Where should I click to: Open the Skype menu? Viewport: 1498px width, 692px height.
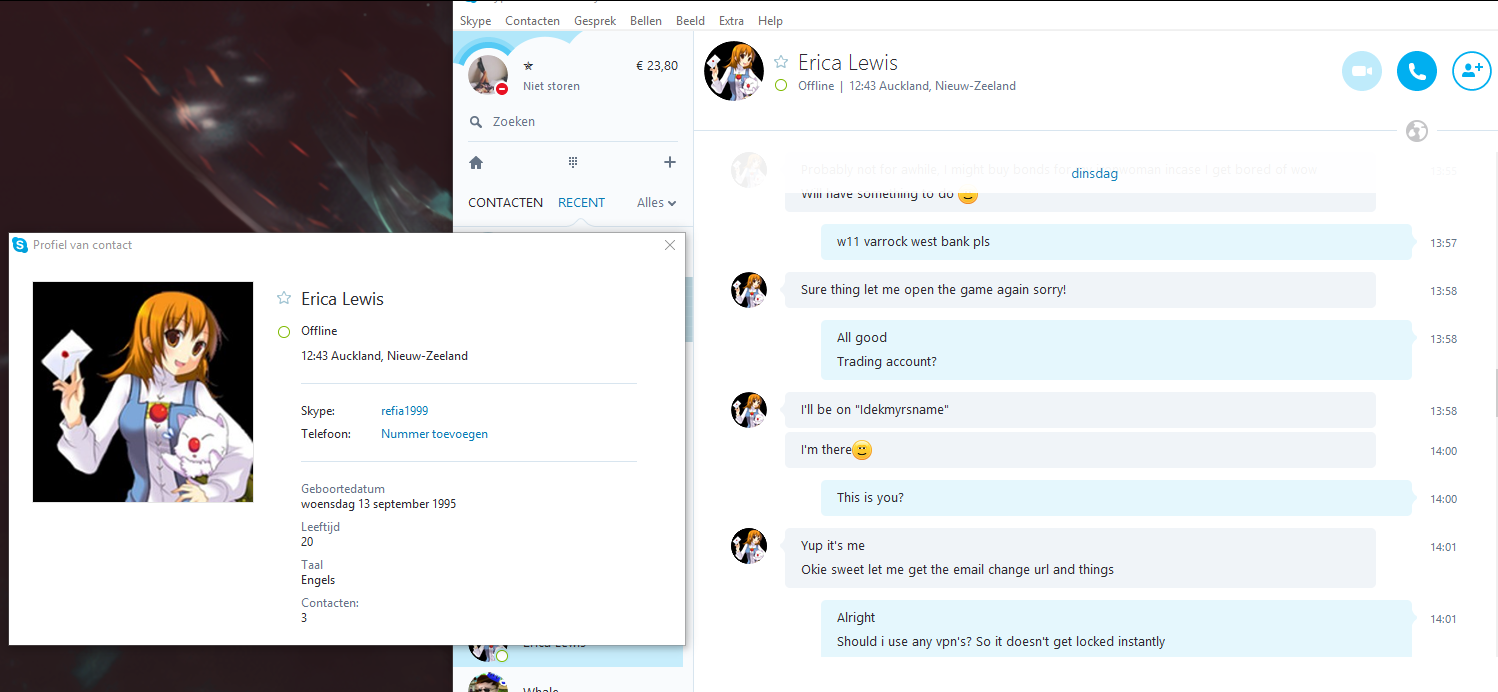(x=475, y=21)
